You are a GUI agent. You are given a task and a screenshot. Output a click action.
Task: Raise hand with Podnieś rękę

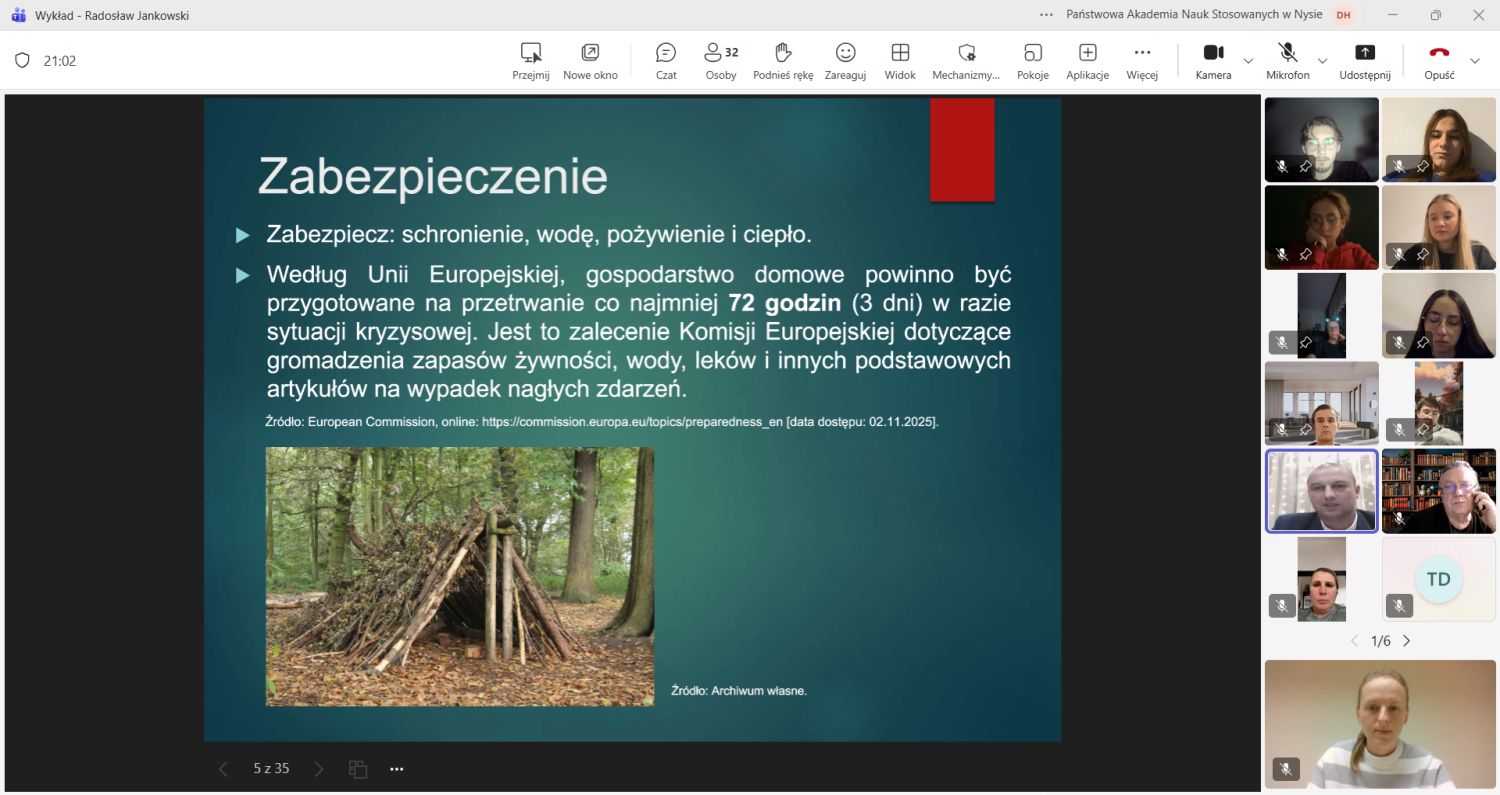click(x=783, y=60)
